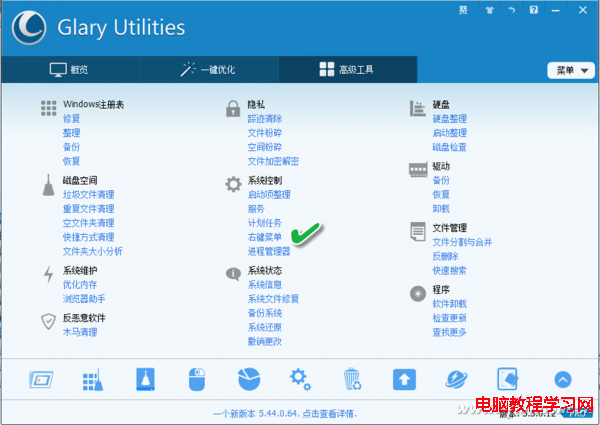
Task: Open 系统信息
Action: coord(265,285)
